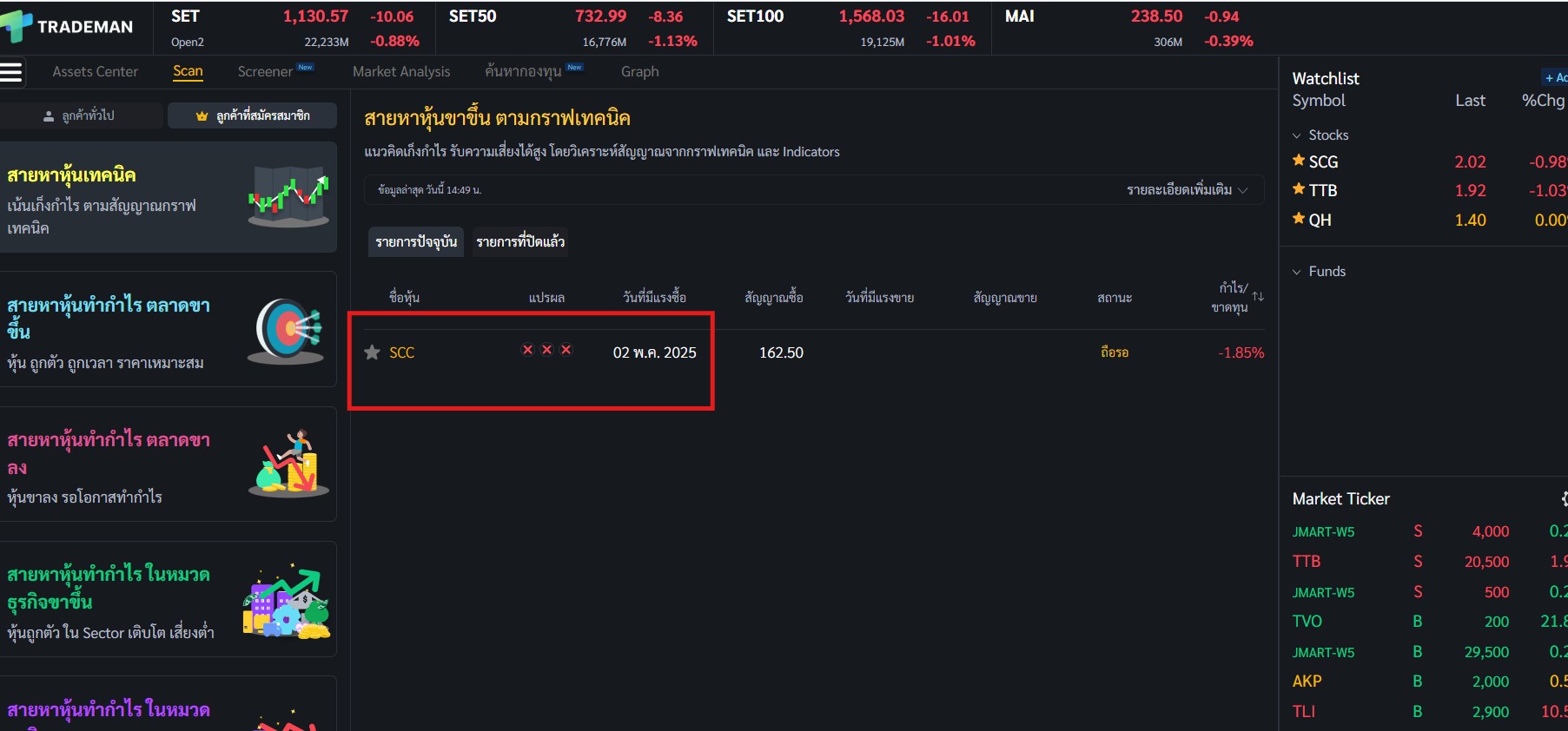Click QH star icon in Watchlist
The height and width of the screenshot is (731, 1568).
click(1299, 219)
